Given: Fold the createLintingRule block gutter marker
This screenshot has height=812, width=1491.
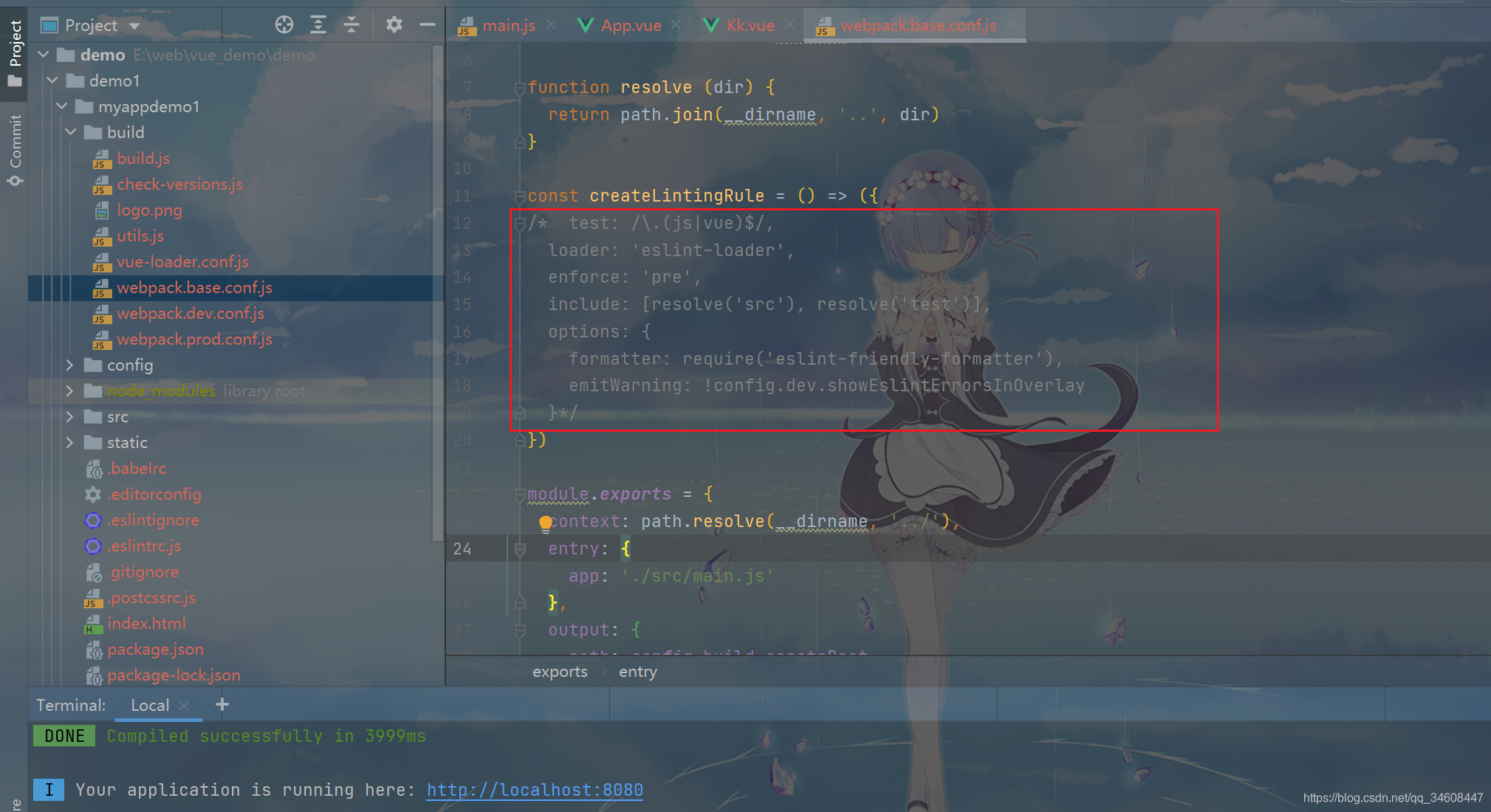Looking at the screenshot, I should [520, 196].
